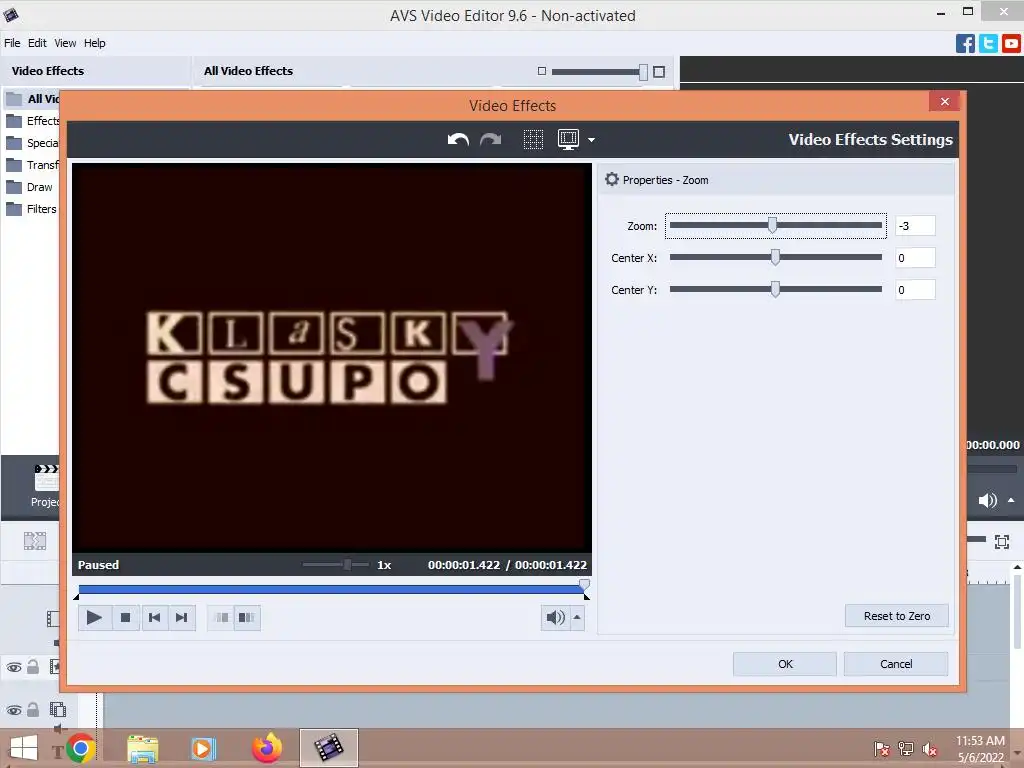Select the Effects folder in sidebar

33,121
